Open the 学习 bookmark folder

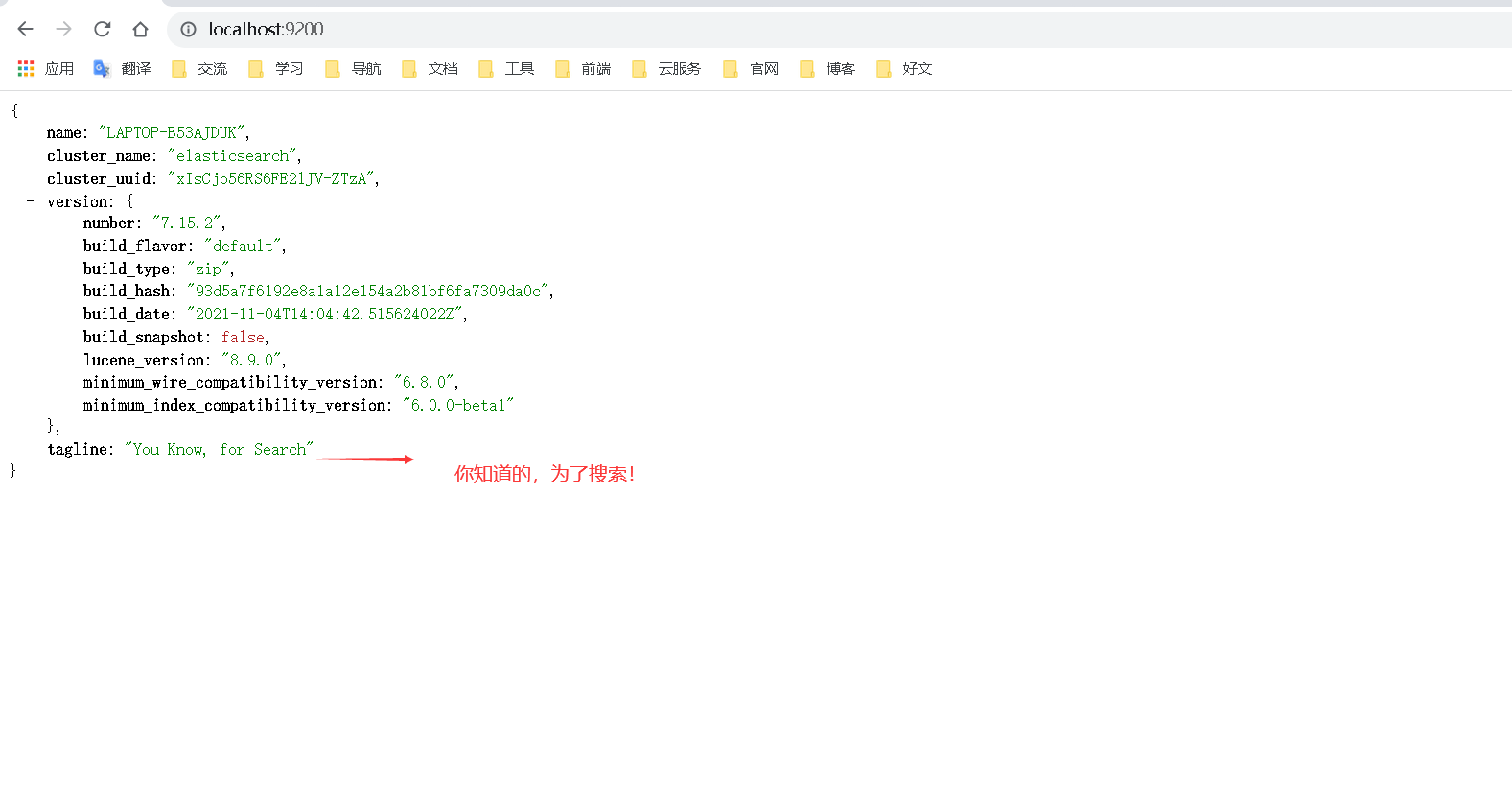(276, 69)
